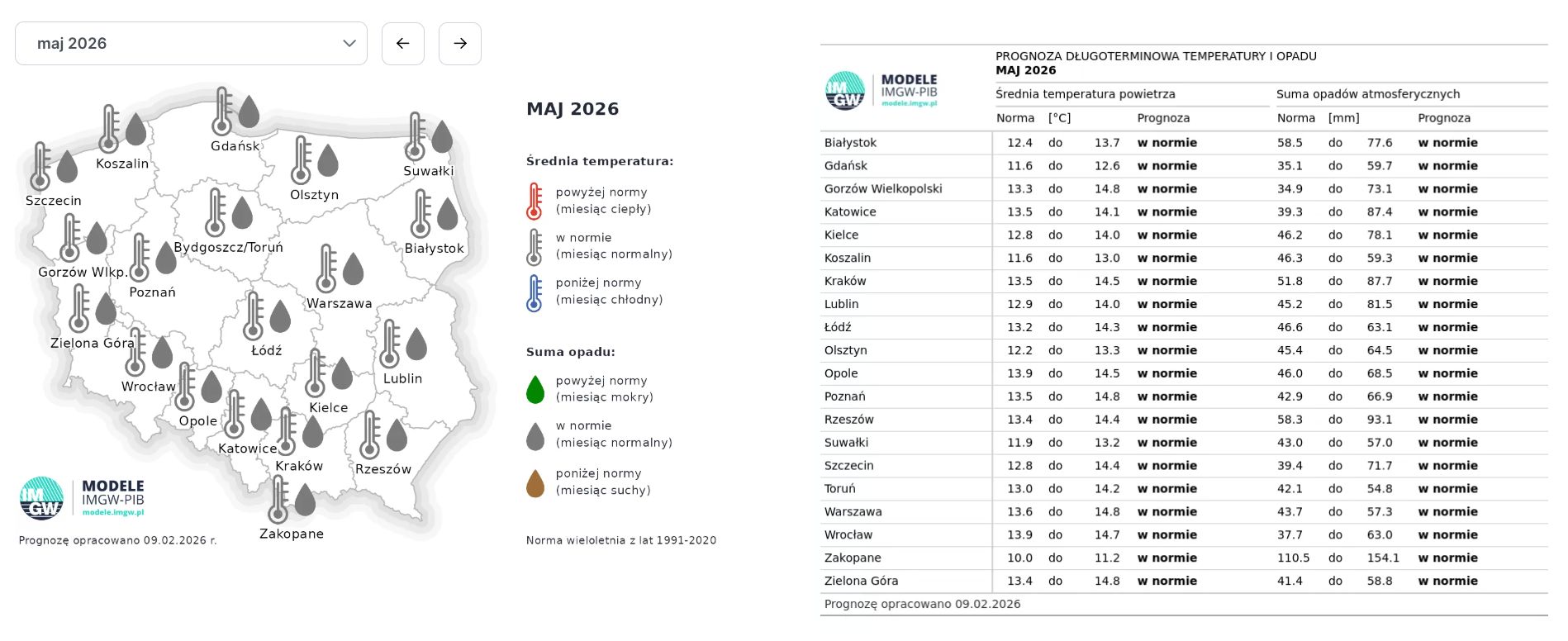Go to previous month with left arrow
Viewport: 1568px width, 641px height.
[x=403, y=44]
